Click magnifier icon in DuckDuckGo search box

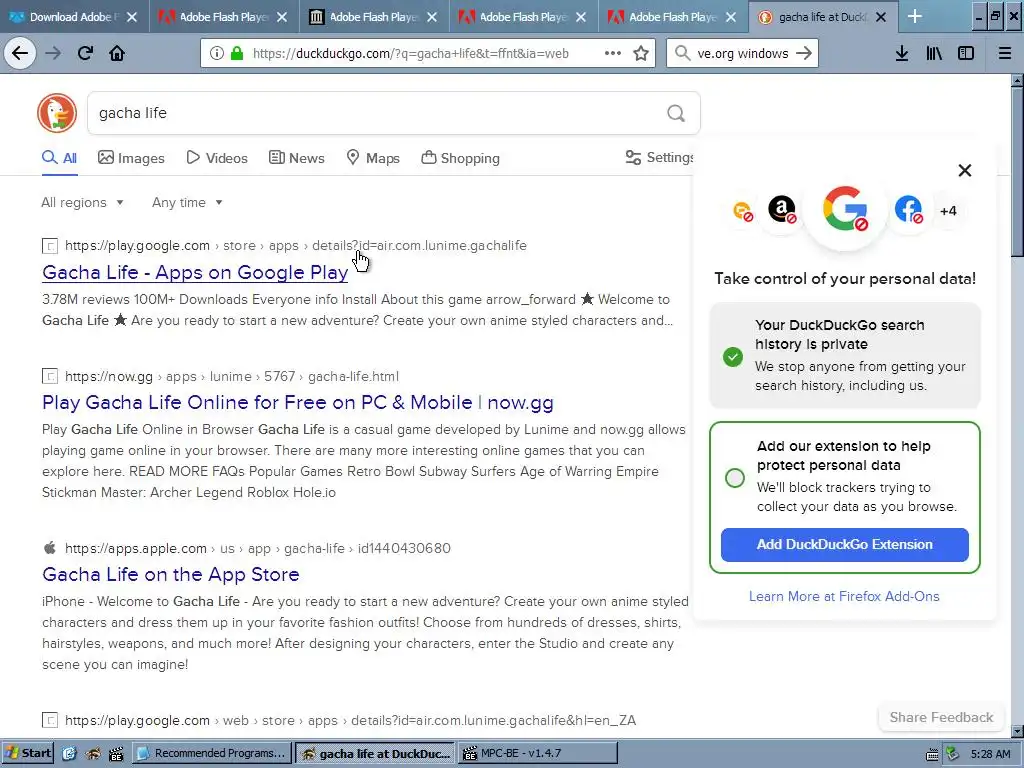(x=676, y=113)
